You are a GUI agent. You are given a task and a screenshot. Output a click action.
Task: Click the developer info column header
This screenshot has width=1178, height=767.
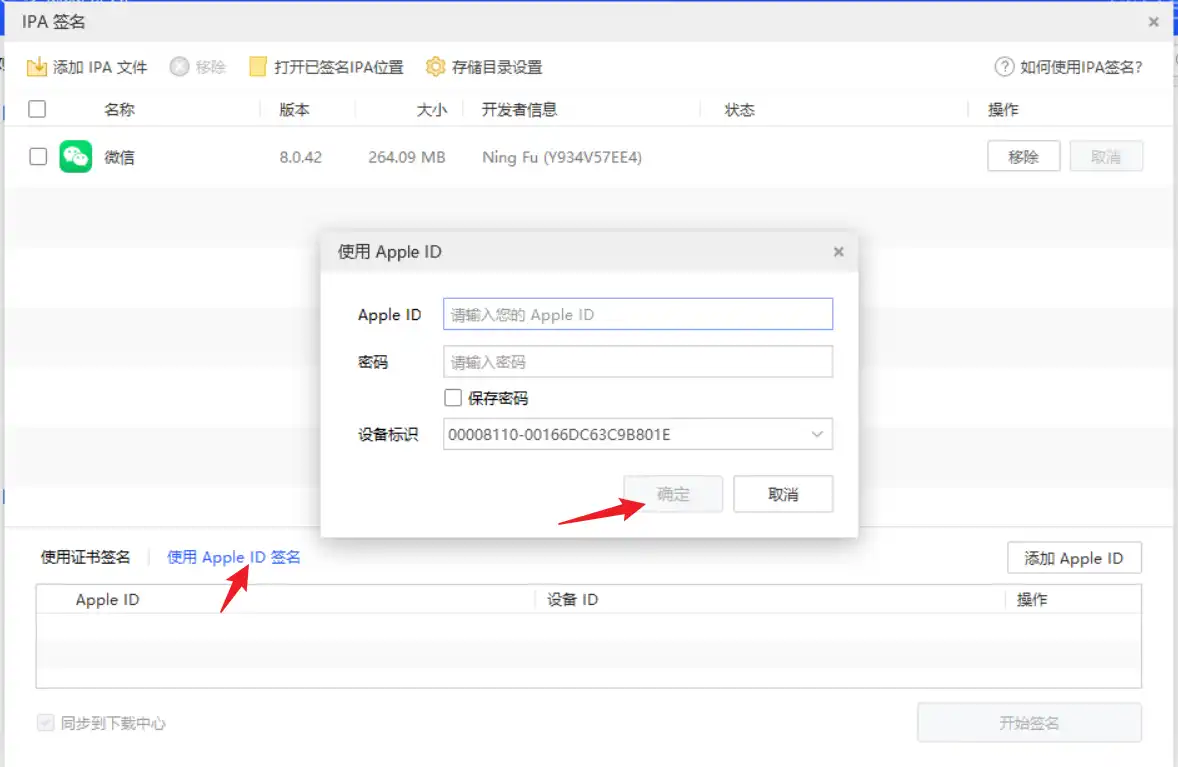(x=519, y=110)
